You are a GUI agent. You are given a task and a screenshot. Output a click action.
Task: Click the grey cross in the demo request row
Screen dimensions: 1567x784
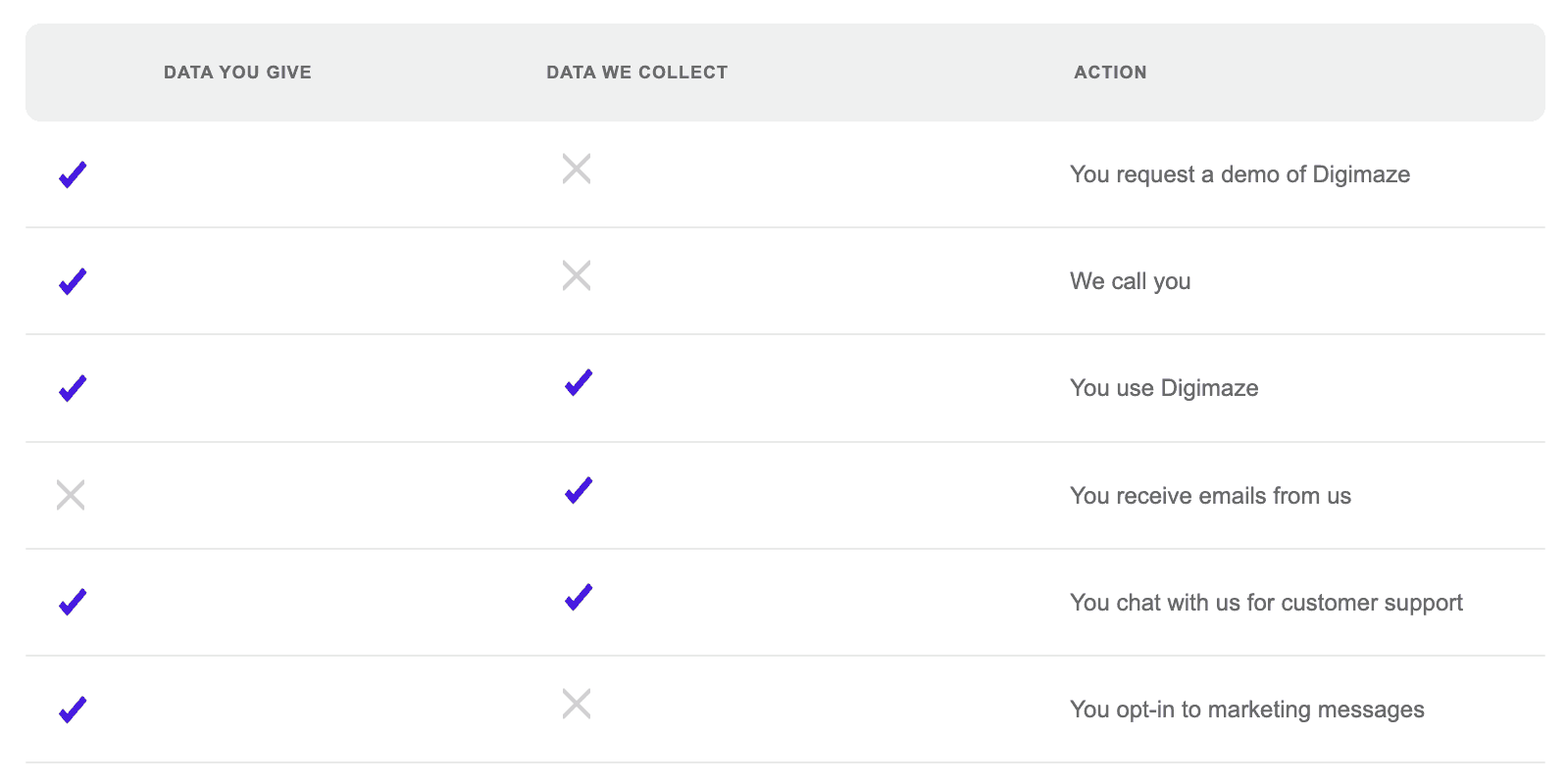point(577,169)
